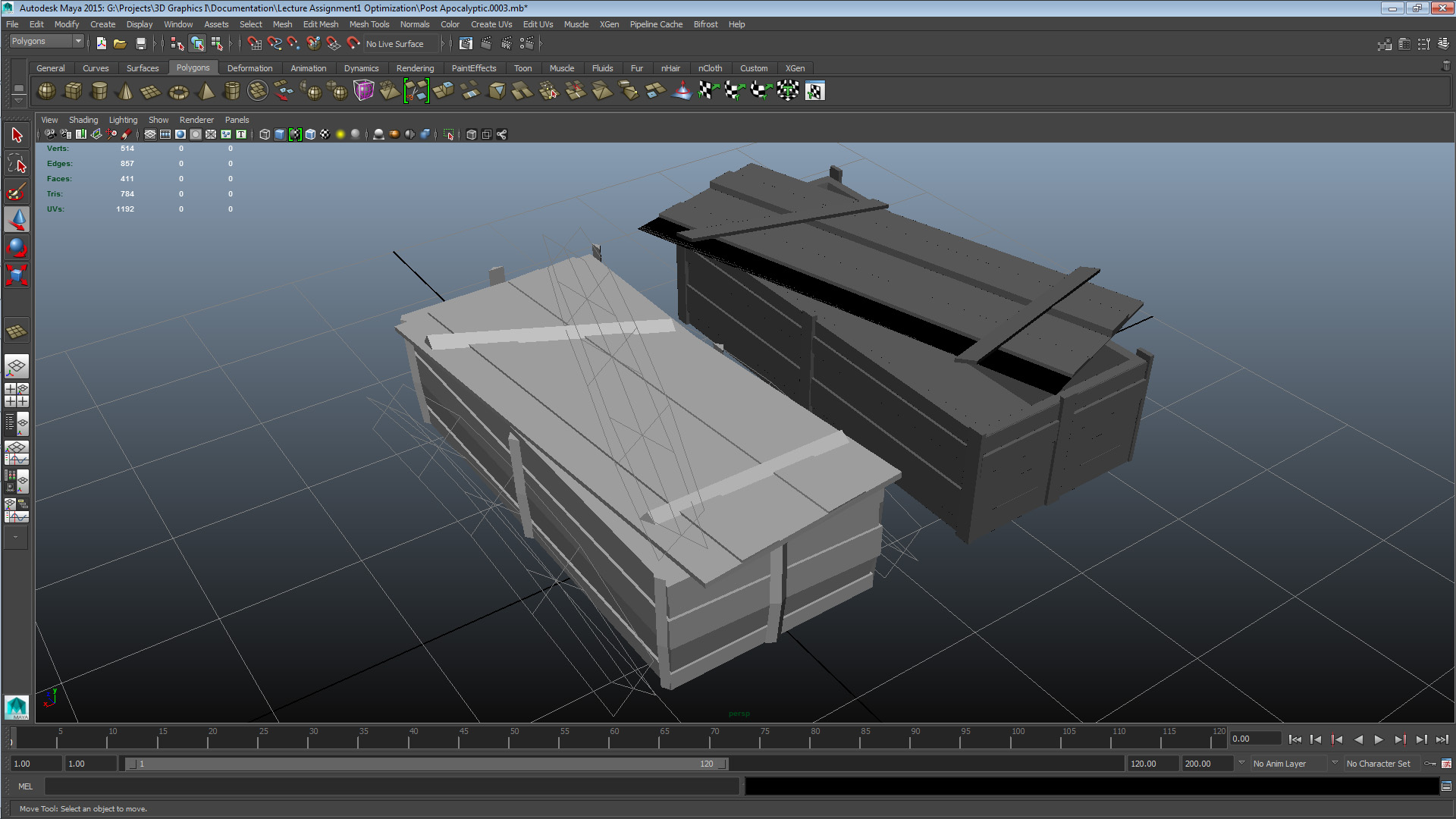Open the Edit Mesh menu
The height and width of the screenshot is (819, 1456).
(320, 24)
